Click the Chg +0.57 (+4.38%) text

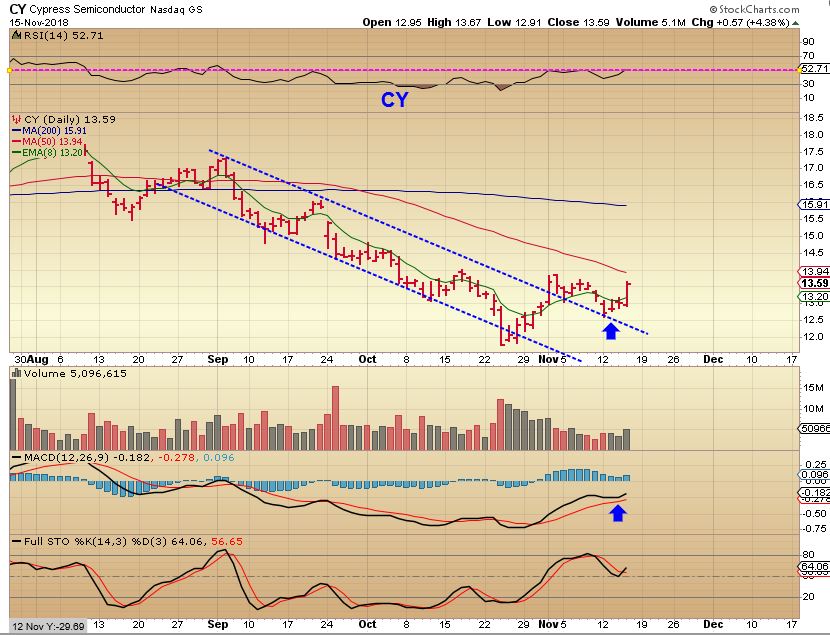click(741, 22)
